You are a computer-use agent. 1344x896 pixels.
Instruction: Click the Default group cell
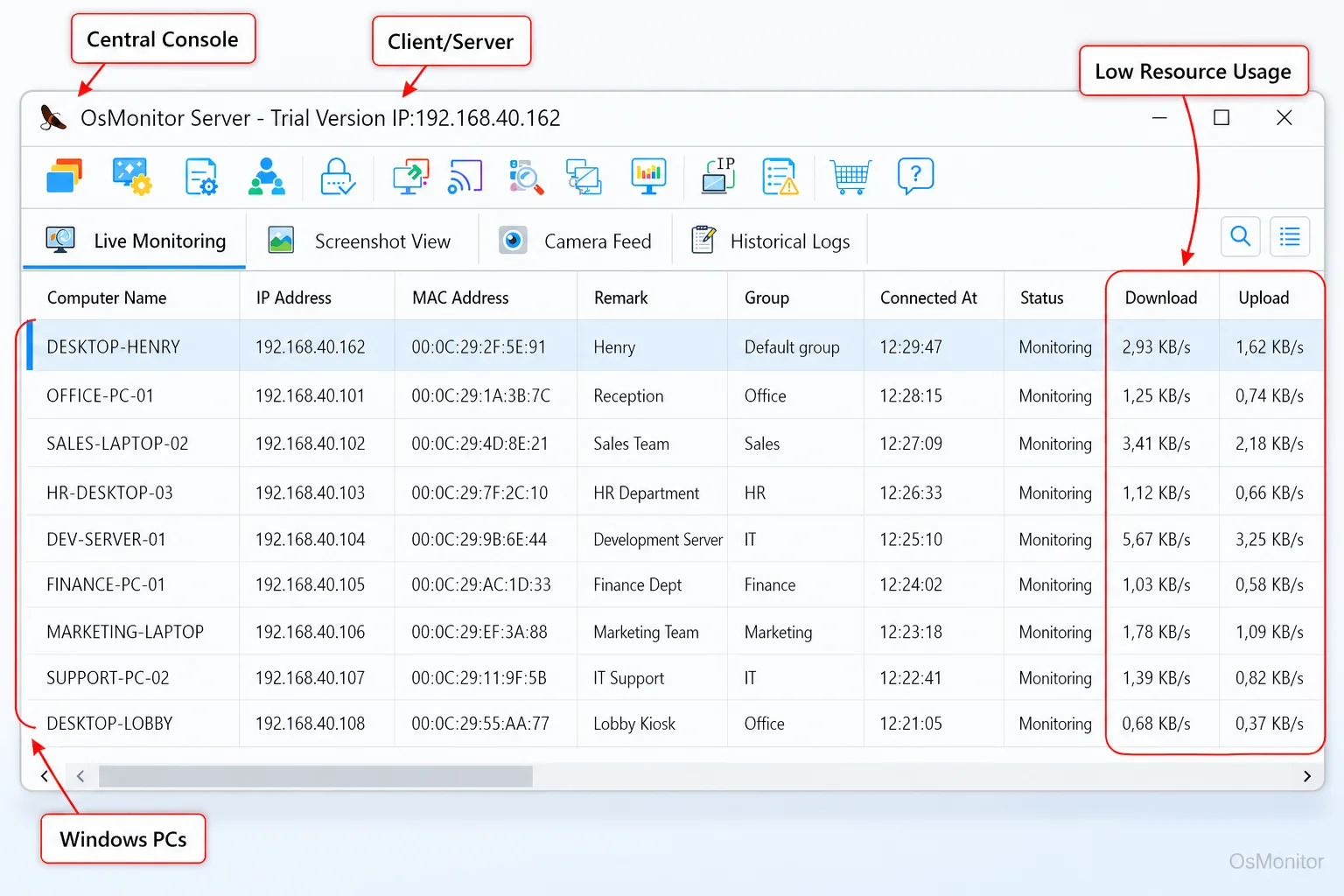click(792, 346)
